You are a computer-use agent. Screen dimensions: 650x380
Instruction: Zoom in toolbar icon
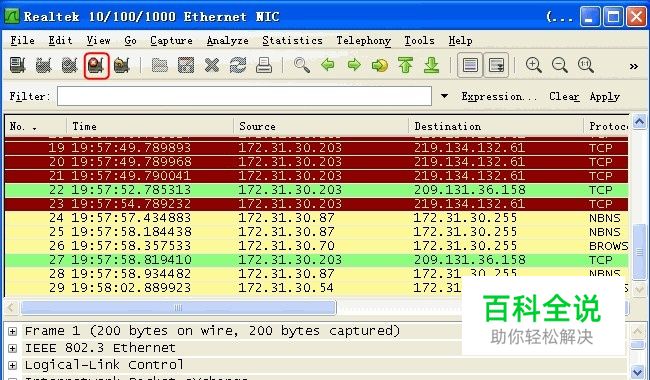point(534,65)
